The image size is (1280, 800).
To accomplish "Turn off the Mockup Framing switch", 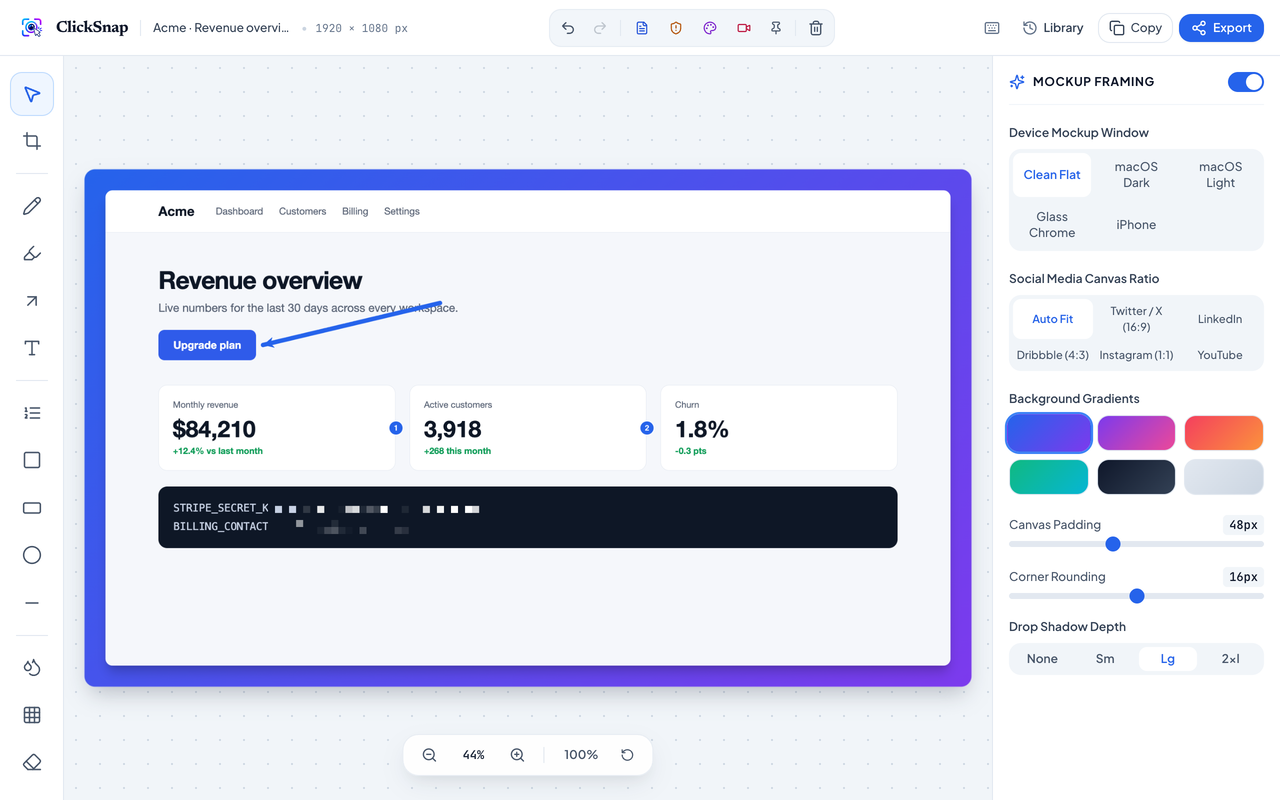I will (x=1246, y=82).
